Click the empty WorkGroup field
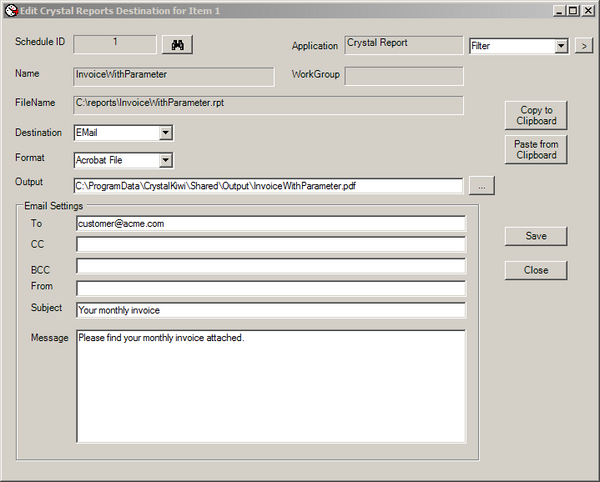This screenshot has height=482, width=600. (404, 76)
